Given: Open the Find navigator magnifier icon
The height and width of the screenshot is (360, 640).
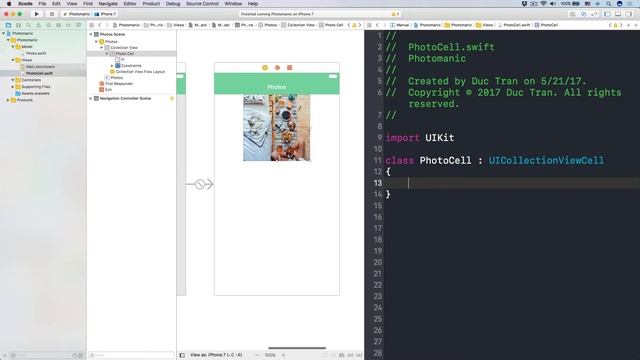Looking at the screenshot, I should click(28, 25).
